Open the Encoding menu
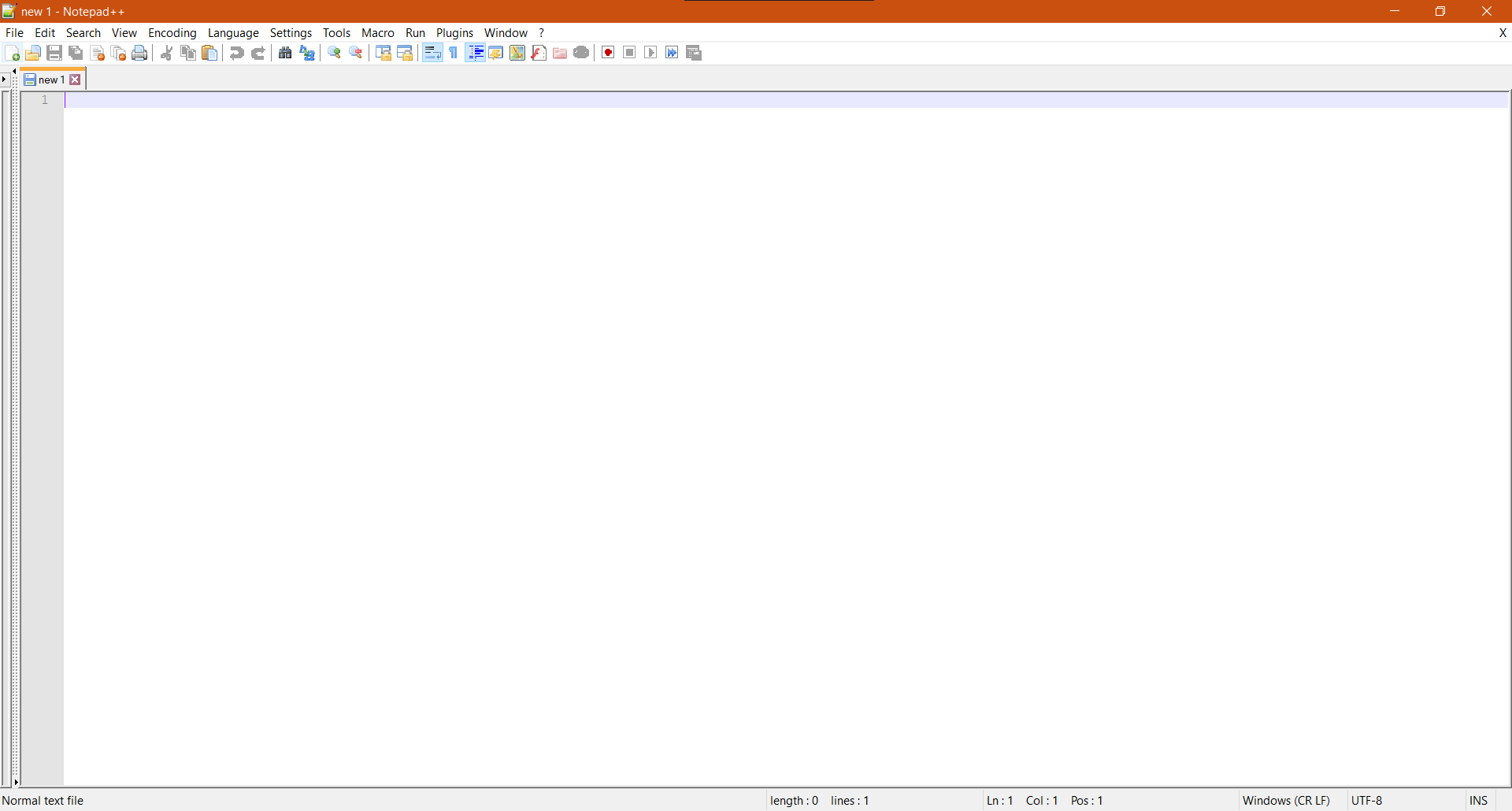Viewport: 1512px width, 811px height. tap(172, 32)
